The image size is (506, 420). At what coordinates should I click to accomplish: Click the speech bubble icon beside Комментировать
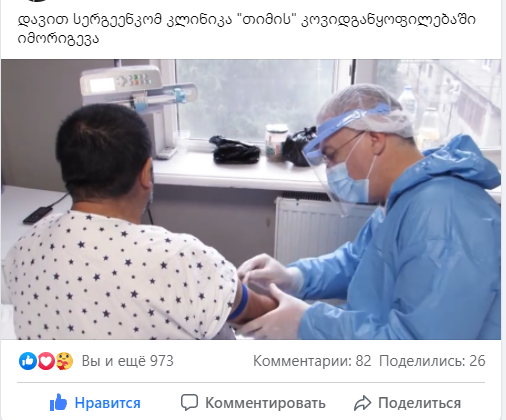(x=189, y=403)
